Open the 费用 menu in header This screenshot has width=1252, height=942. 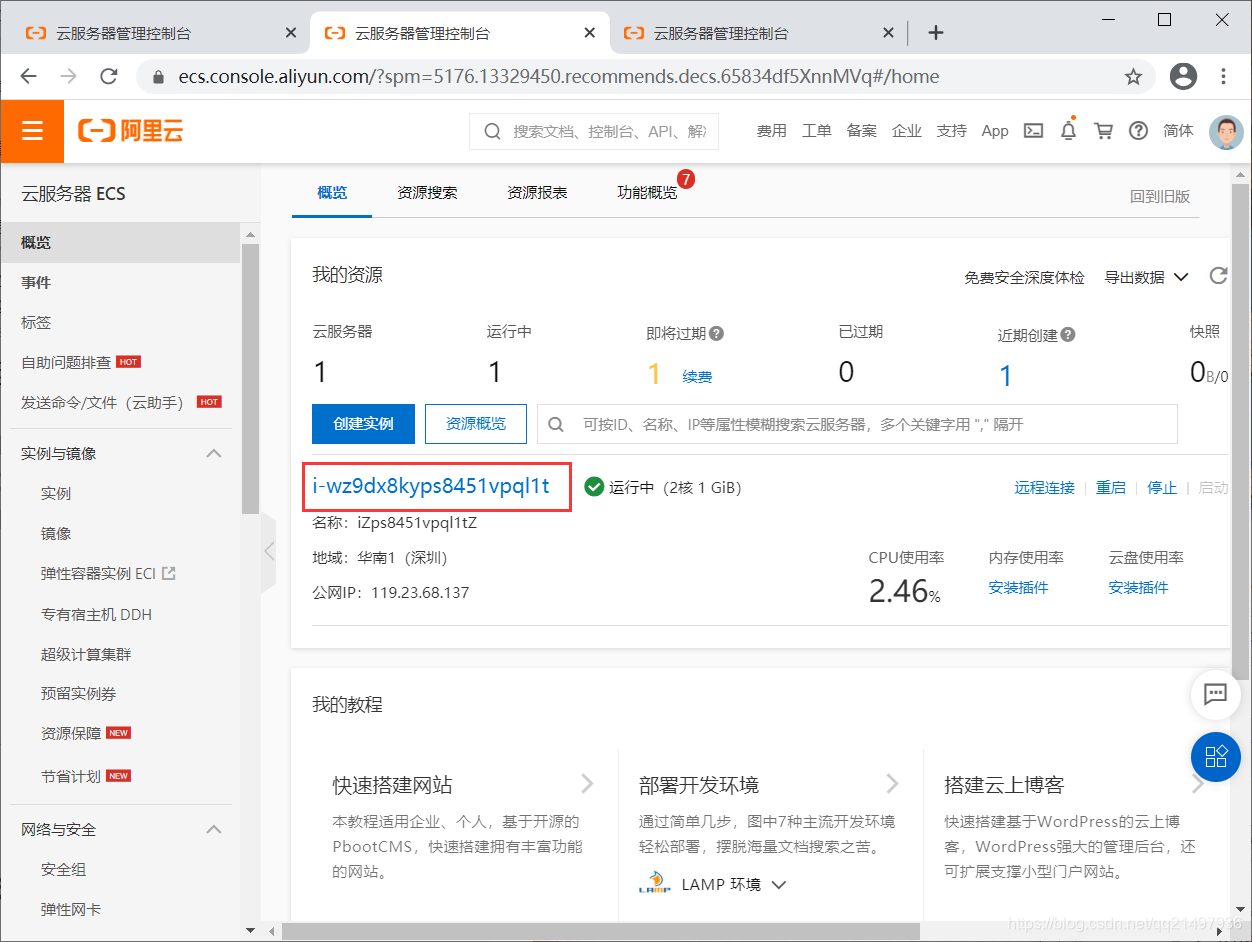click(x=771, y=131)
